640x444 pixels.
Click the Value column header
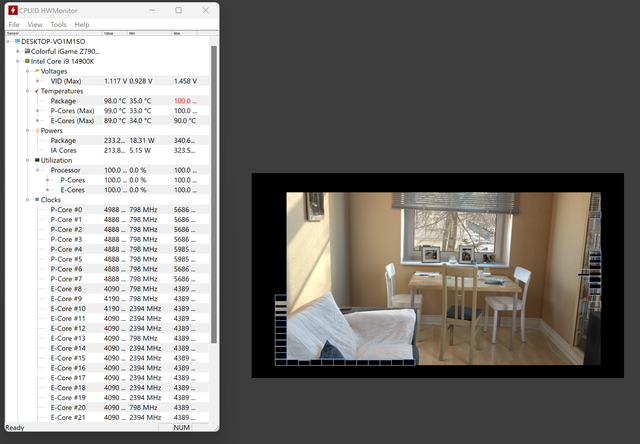[115, 33]
